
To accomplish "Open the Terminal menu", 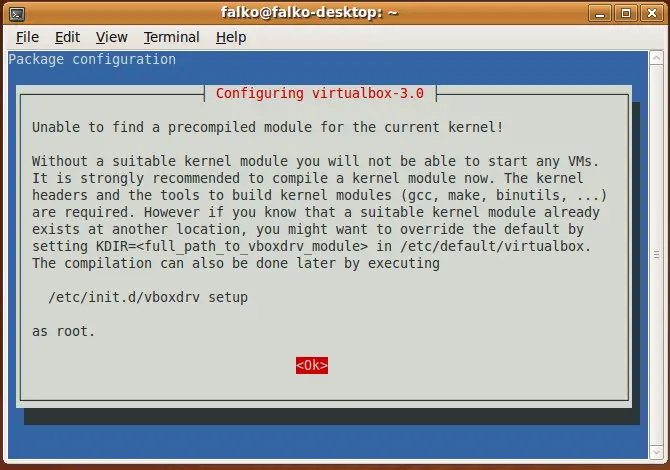I will tap(172, 38).
